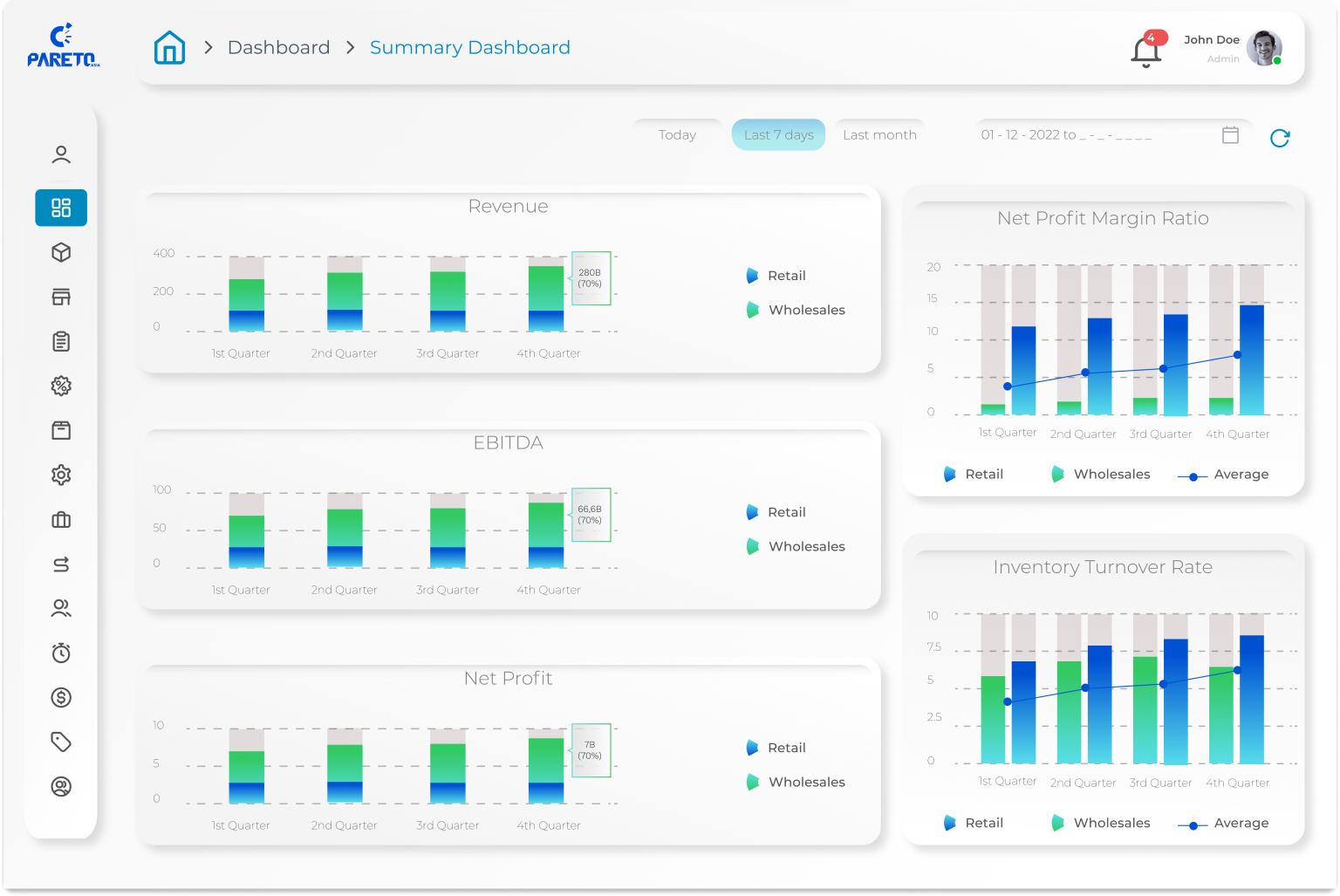Open the stopwatch timer icon in sidebar

(61, 653)
